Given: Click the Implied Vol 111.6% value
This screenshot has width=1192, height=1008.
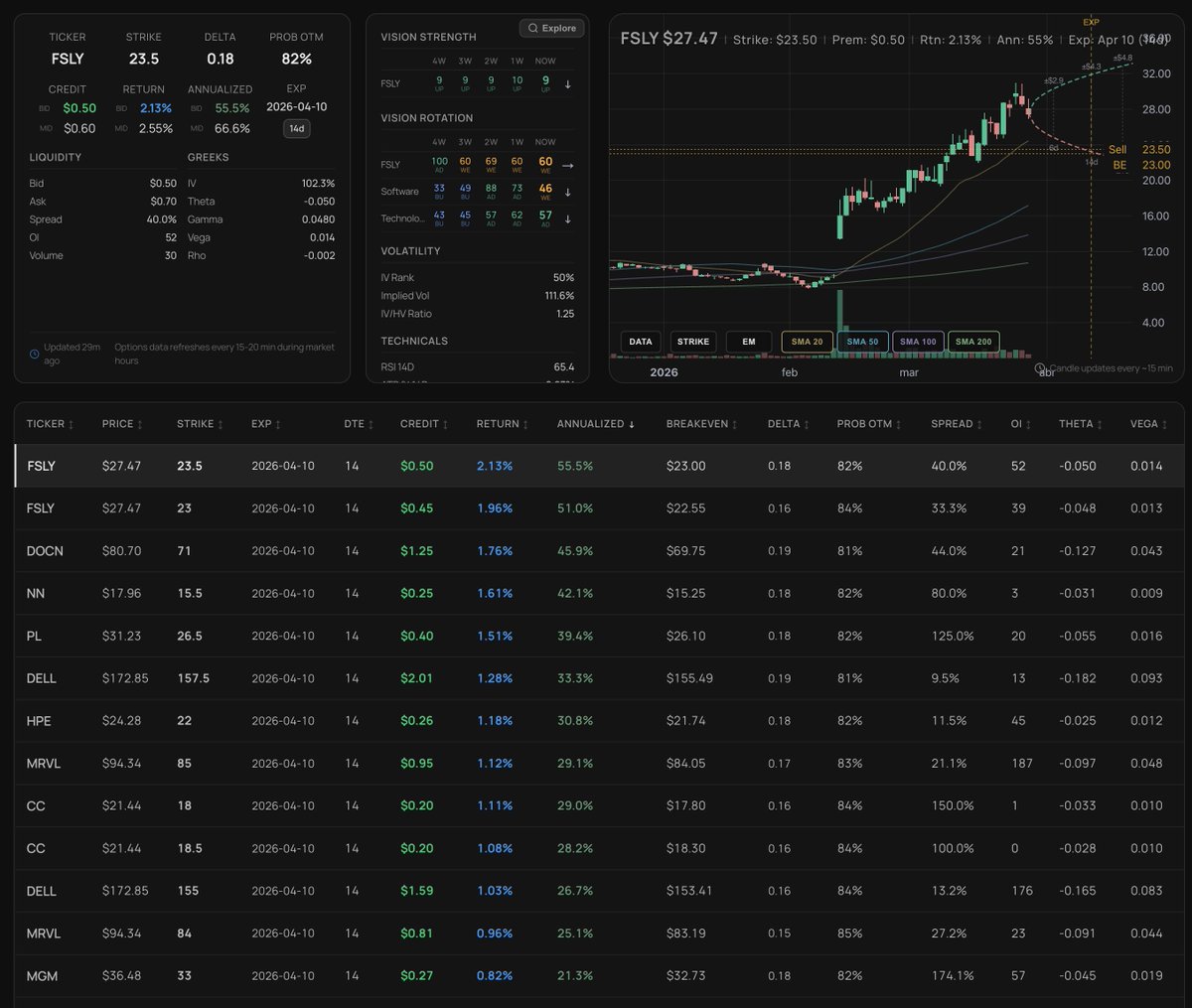Looking at the screenshot, I should click(x=559, y=296).
